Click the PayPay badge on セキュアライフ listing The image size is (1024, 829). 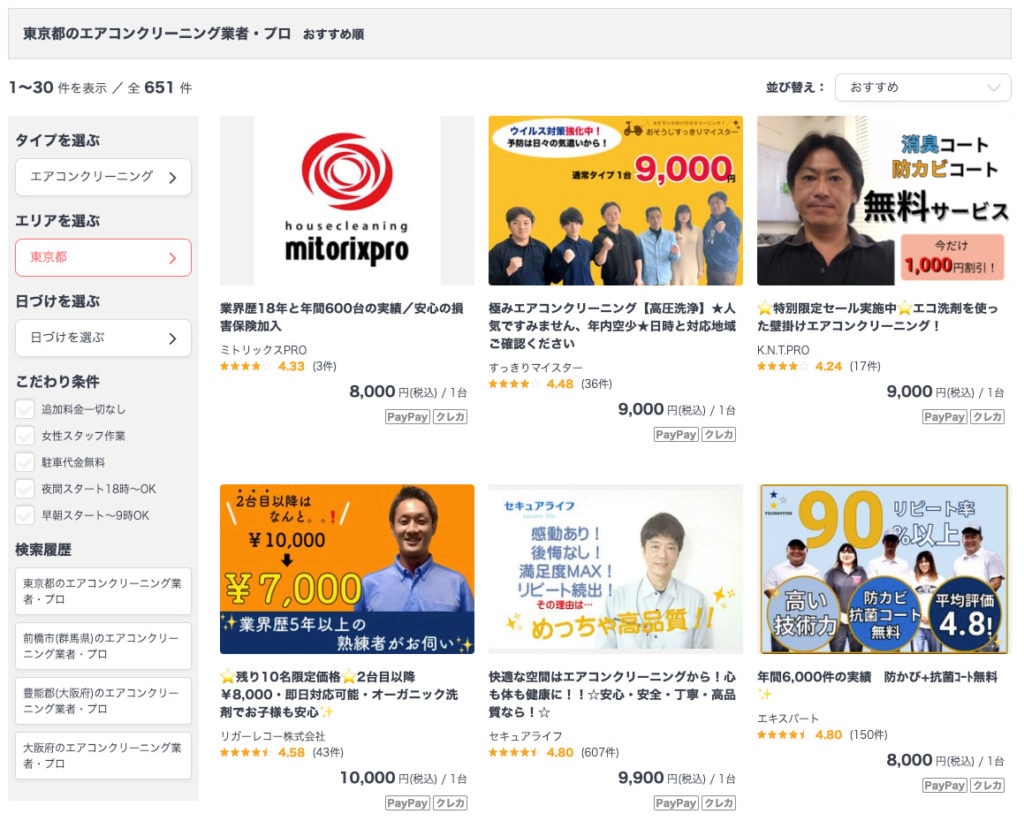pyautogui.click(x=676, y=803)
